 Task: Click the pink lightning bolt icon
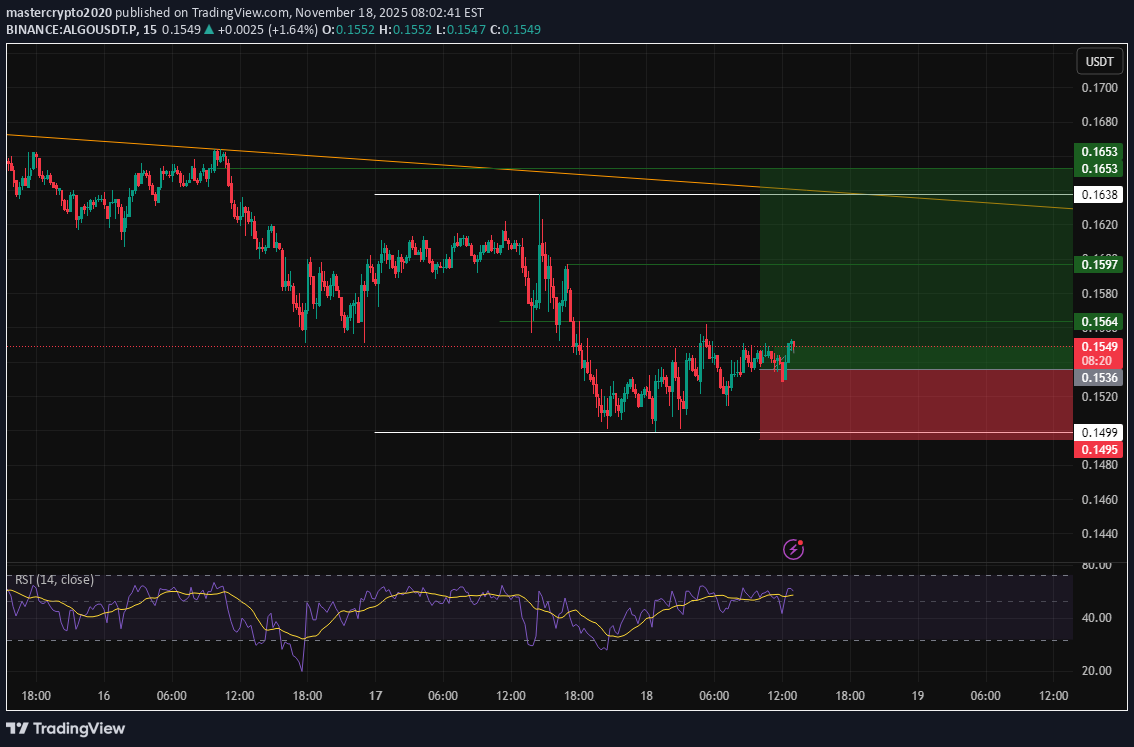click(794, 548)
